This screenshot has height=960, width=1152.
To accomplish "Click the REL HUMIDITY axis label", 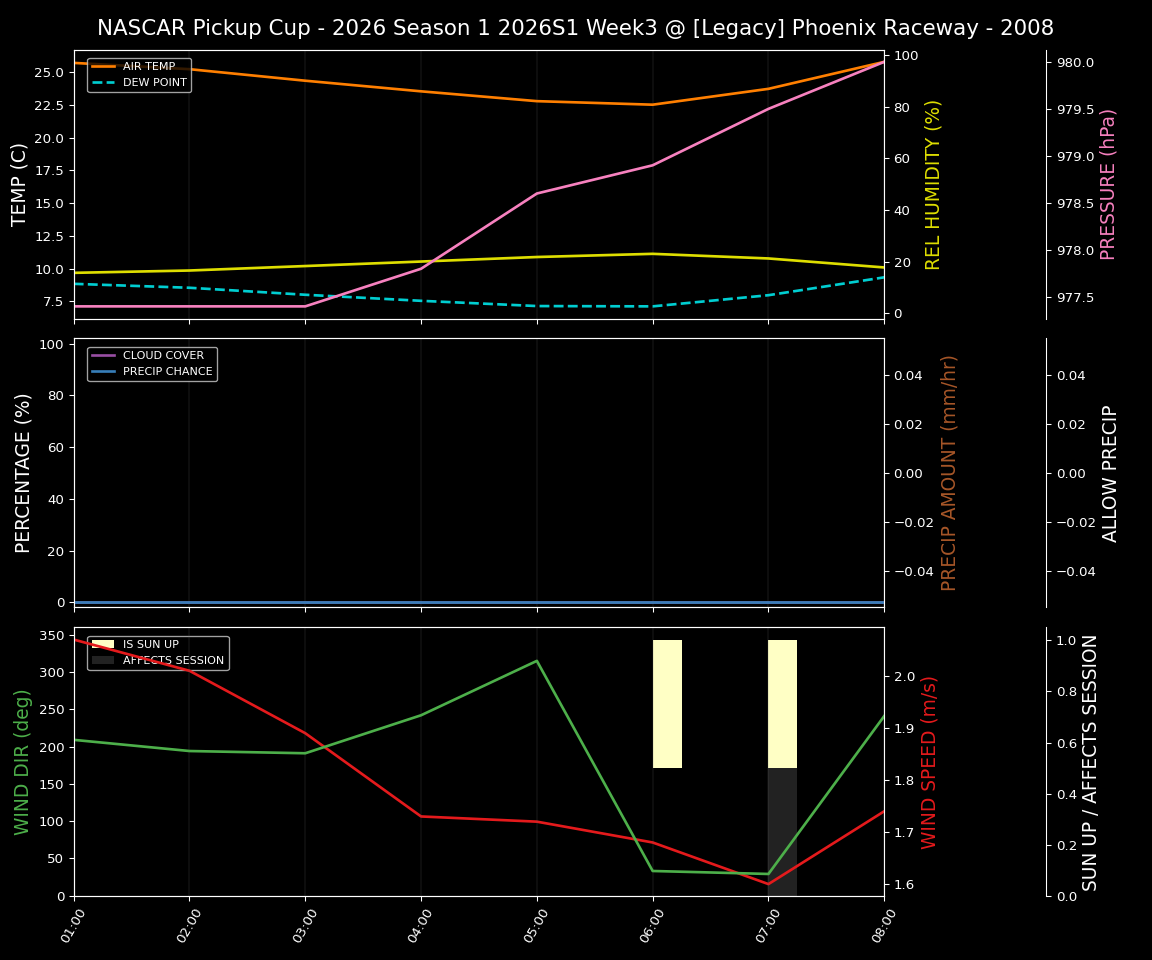I will (x=934, y=180).
